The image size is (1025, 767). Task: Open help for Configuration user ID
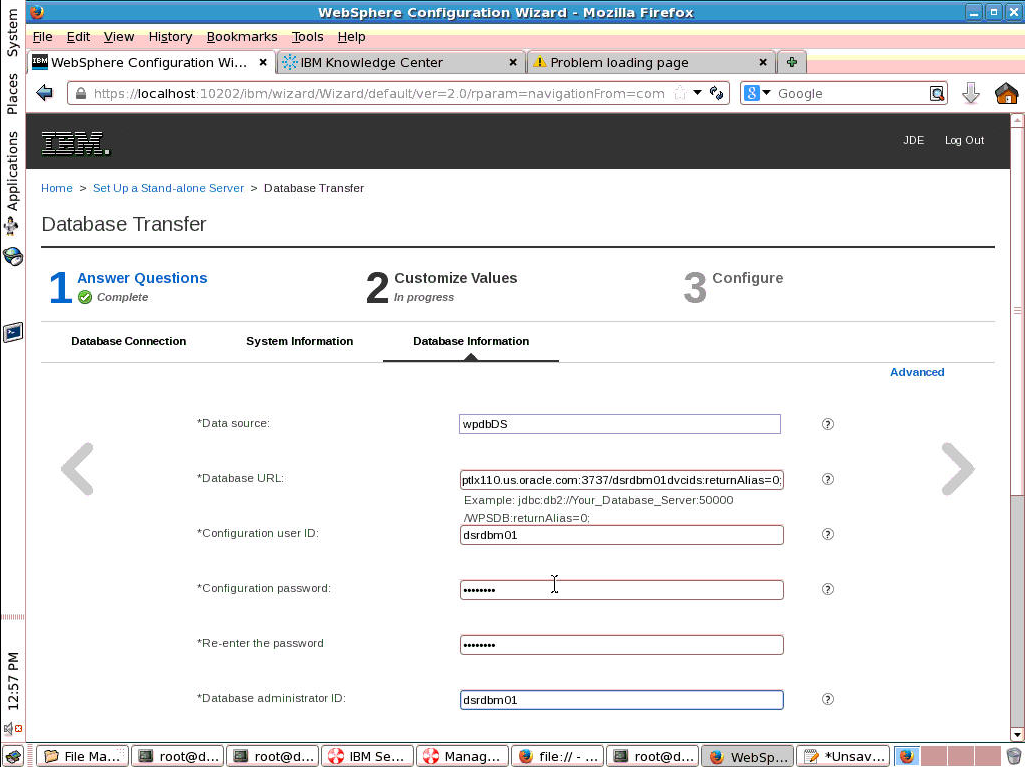click(827, 534)
